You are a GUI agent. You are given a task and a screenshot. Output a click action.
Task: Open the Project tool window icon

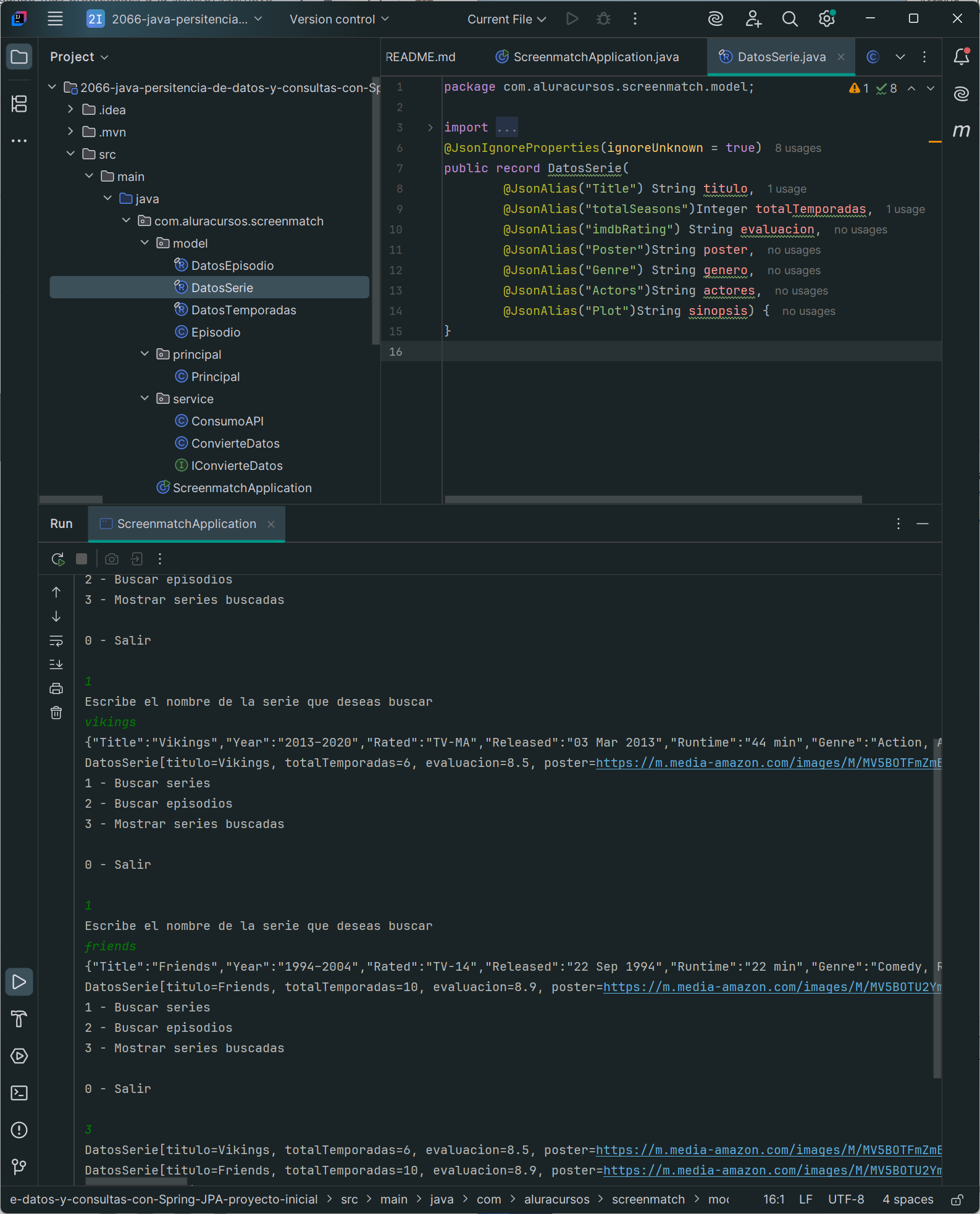[x=19, y=57]
